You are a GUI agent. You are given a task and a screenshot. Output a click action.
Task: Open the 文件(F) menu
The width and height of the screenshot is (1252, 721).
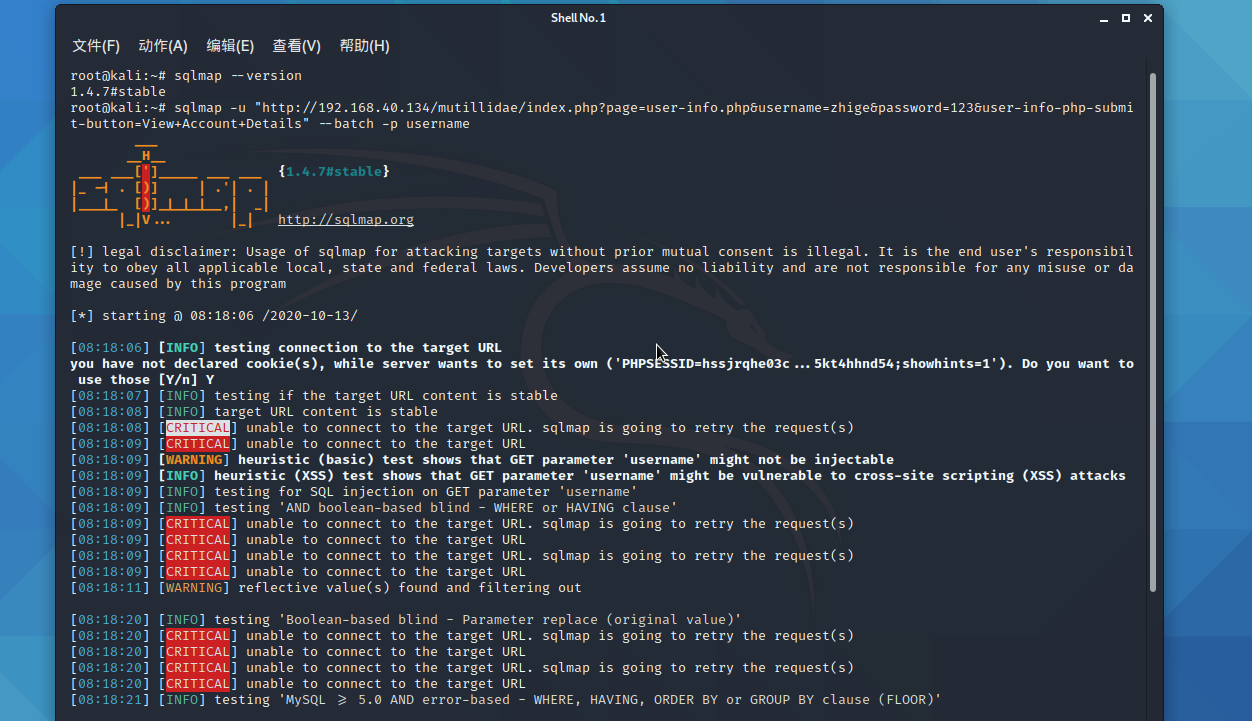click(96, 46)
